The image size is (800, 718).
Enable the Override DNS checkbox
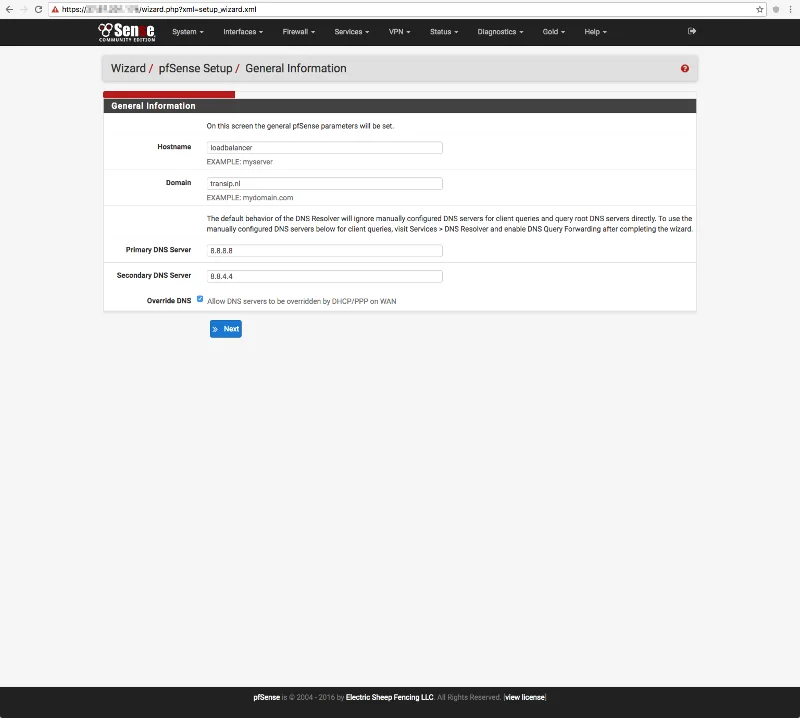(x=199, y=298)
